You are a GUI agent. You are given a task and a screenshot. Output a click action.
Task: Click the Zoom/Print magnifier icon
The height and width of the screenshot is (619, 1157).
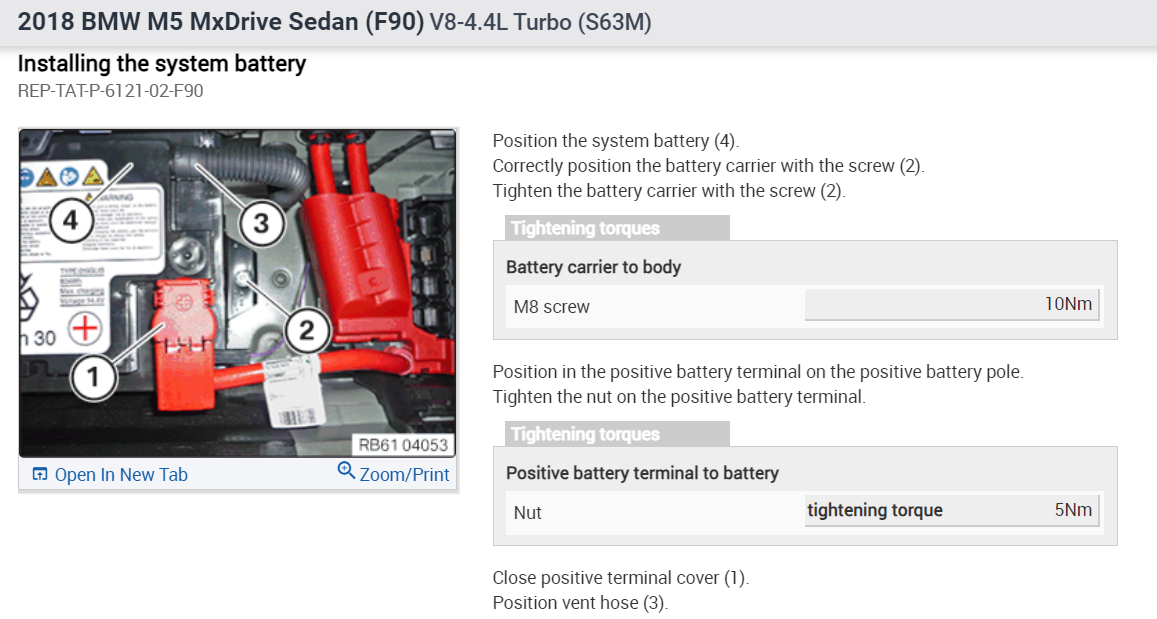click(346, 471)
